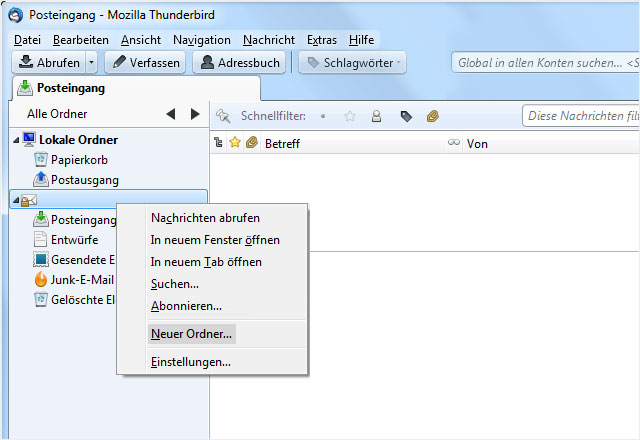Toggle the quick filter bar pin icon
The height and width of the screenshot is (440, 640).
(223, 116)
